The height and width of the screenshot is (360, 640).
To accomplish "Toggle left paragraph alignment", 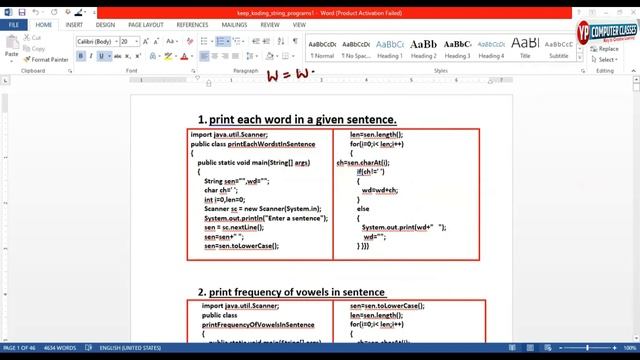I will click(204, 56).
